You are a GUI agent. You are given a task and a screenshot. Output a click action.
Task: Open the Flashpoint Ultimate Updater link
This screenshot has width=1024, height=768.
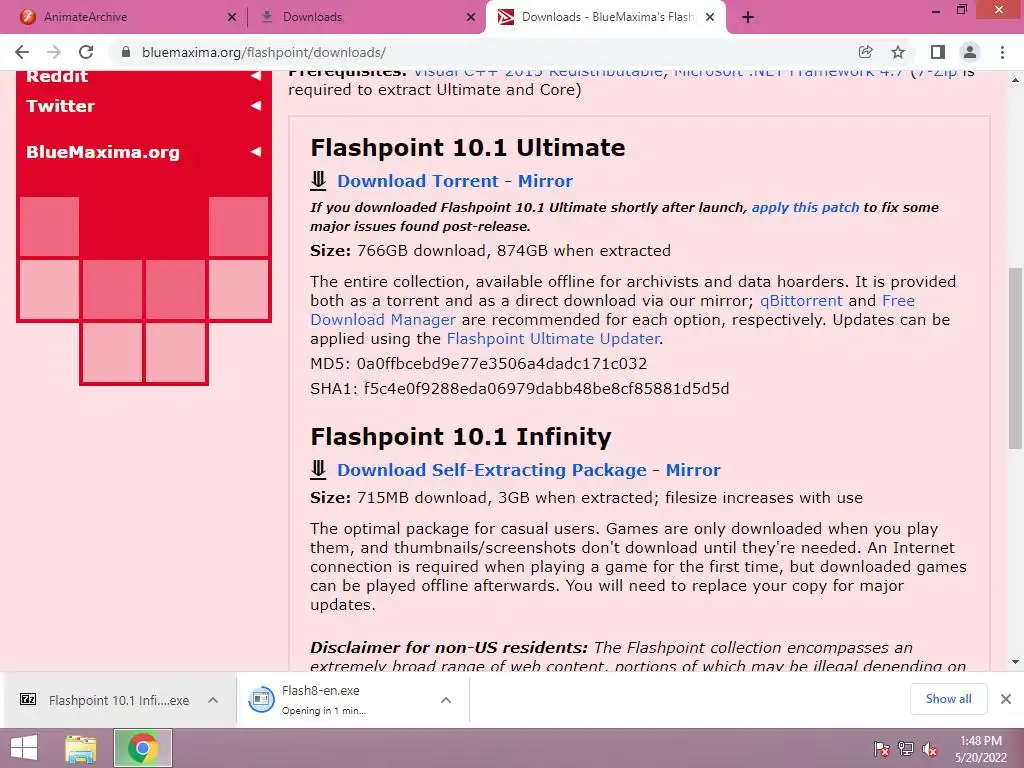553,338
